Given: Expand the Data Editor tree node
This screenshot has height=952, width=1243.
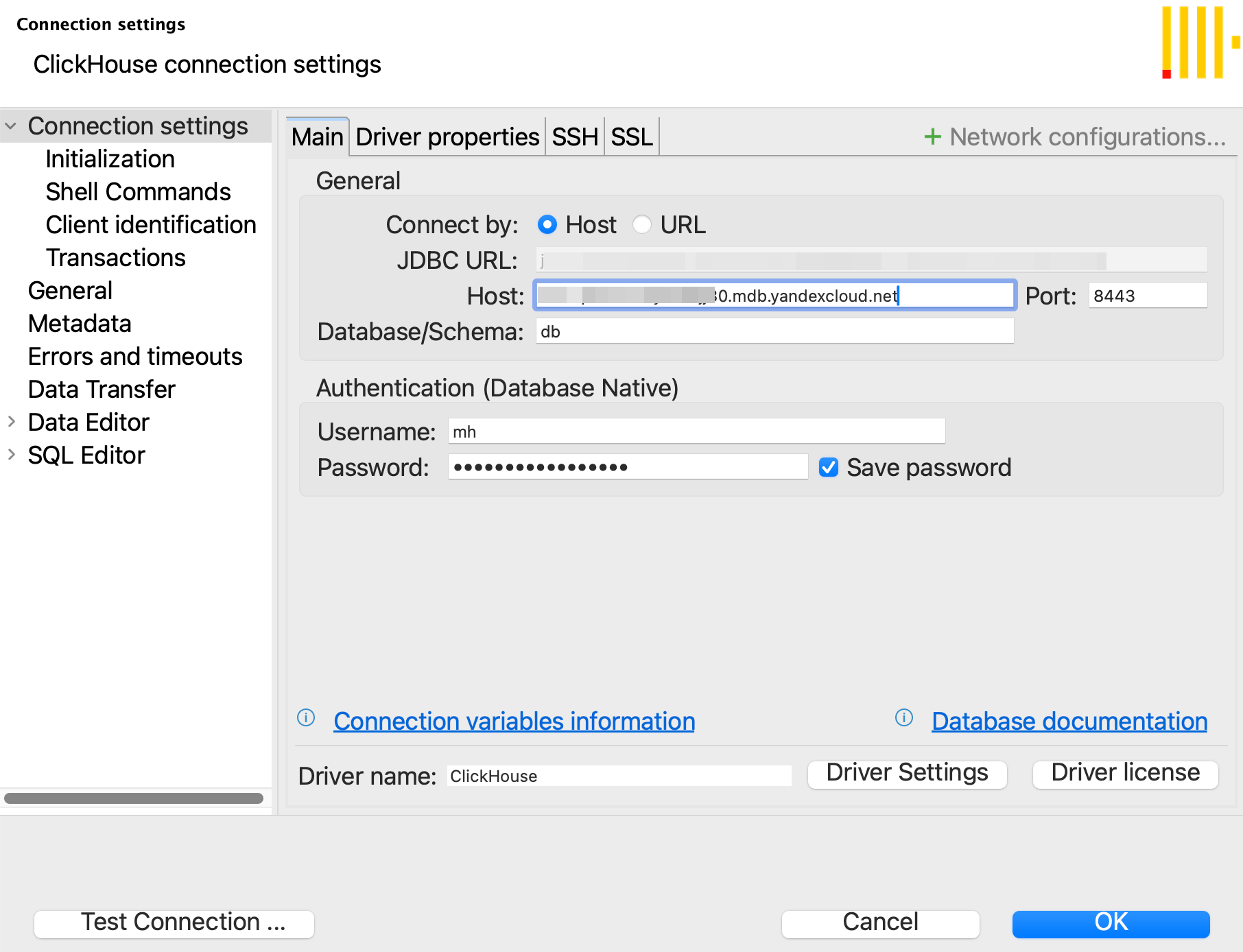Looking at the screenshot, I should tap(11, 422).
